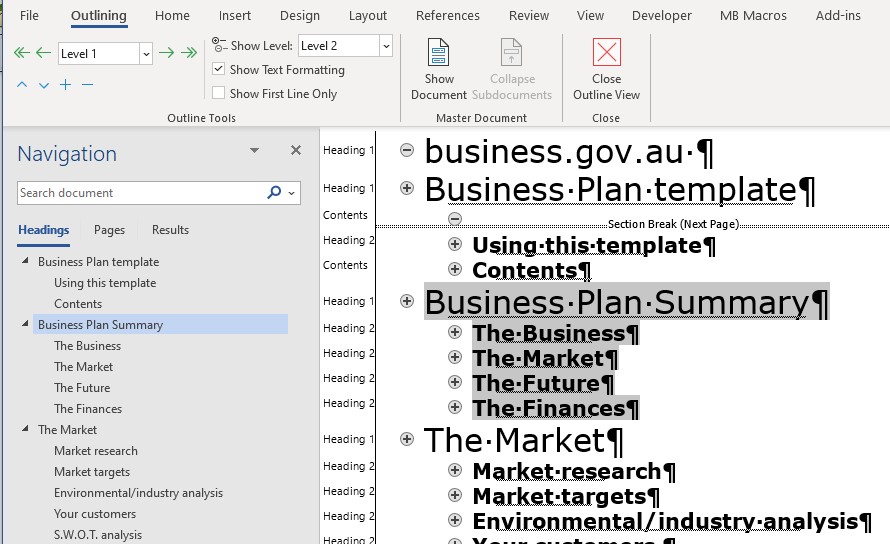
Task: Open the Show Level dropdown
Action: coord(385,46)
